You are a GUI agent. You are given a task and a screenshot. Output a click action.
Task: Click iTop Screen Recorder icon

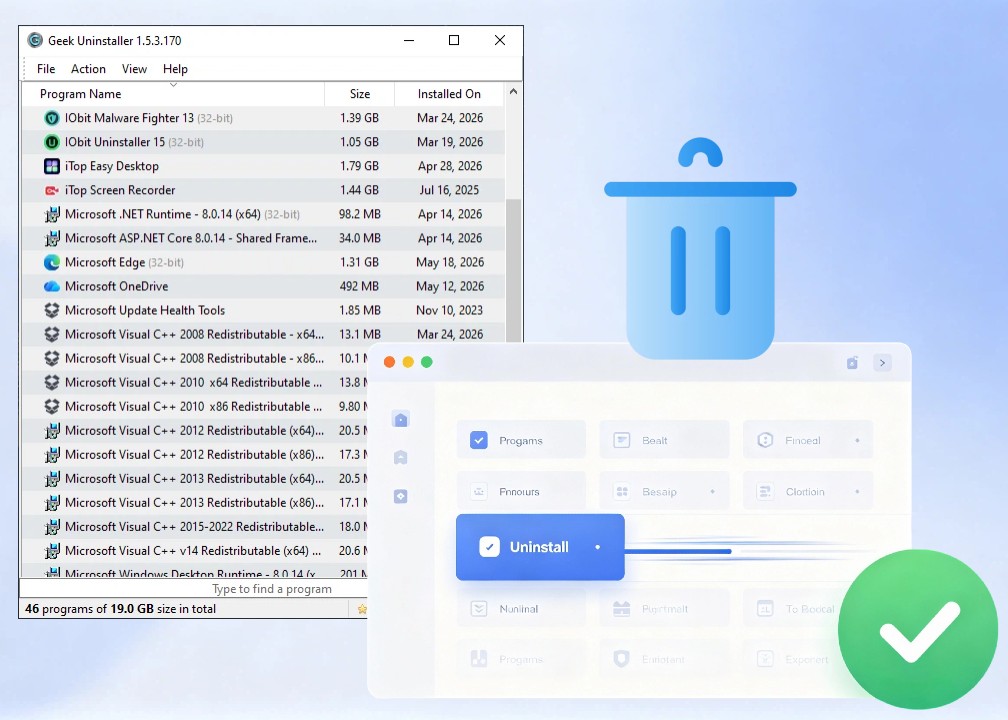(52, 190)
